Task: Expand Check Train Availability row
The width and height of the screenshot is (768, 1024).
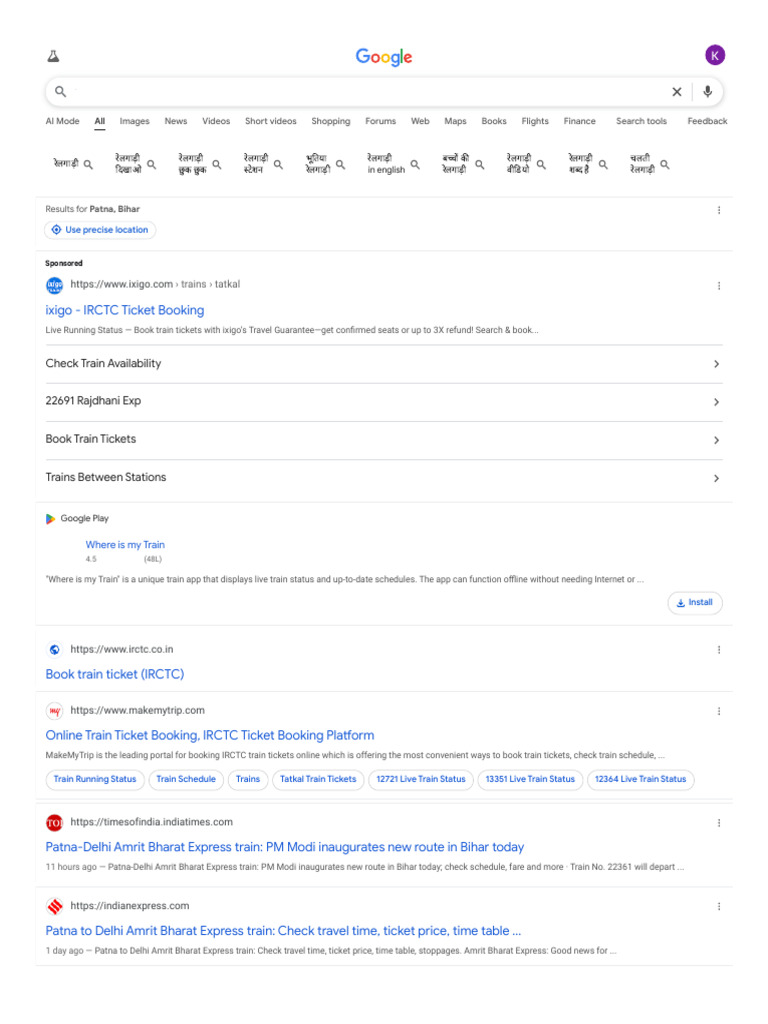Action: click(x=716, y=364)
